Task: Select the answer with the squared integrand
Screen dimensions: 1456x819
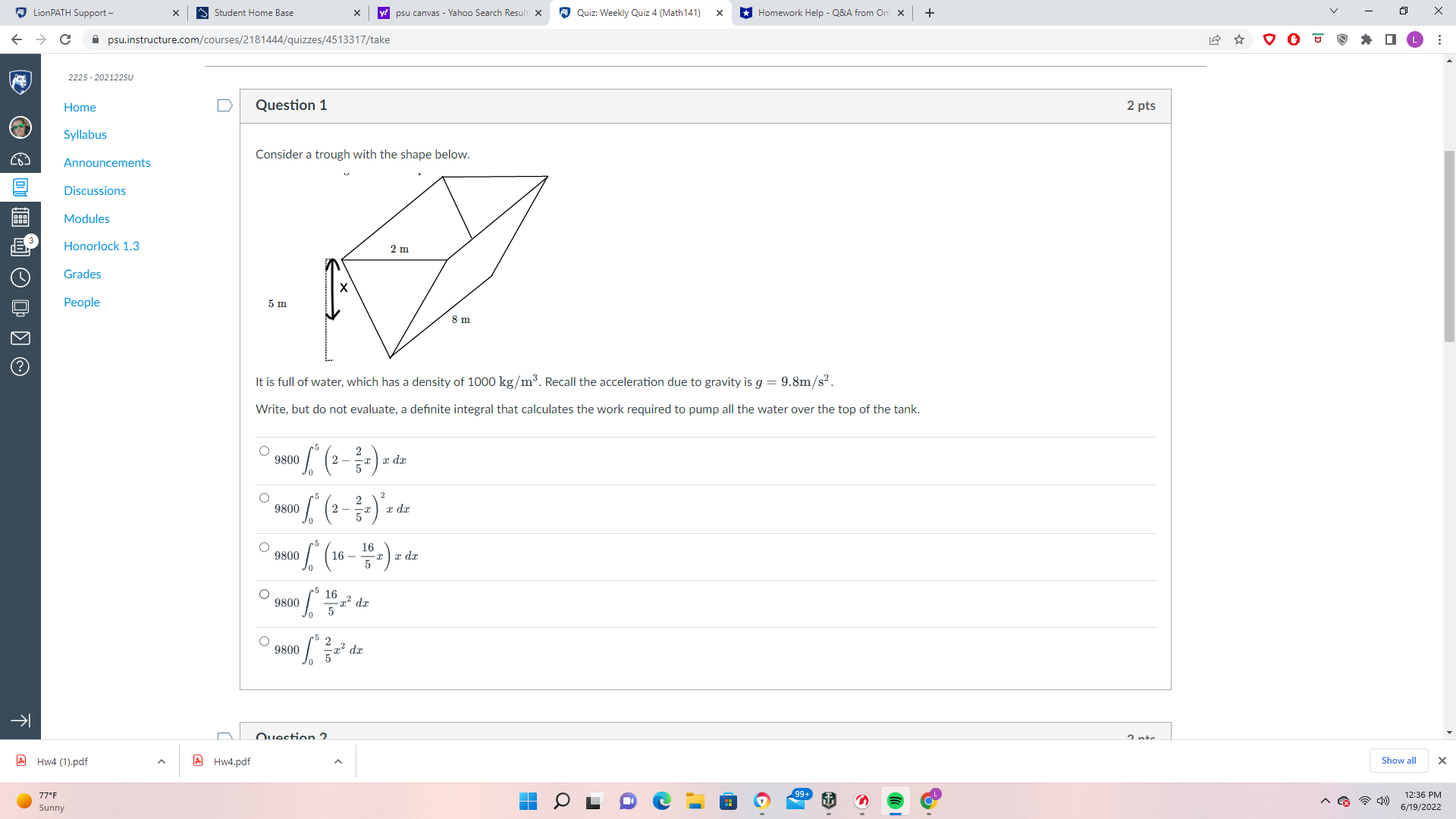Action: pos(264,497)
